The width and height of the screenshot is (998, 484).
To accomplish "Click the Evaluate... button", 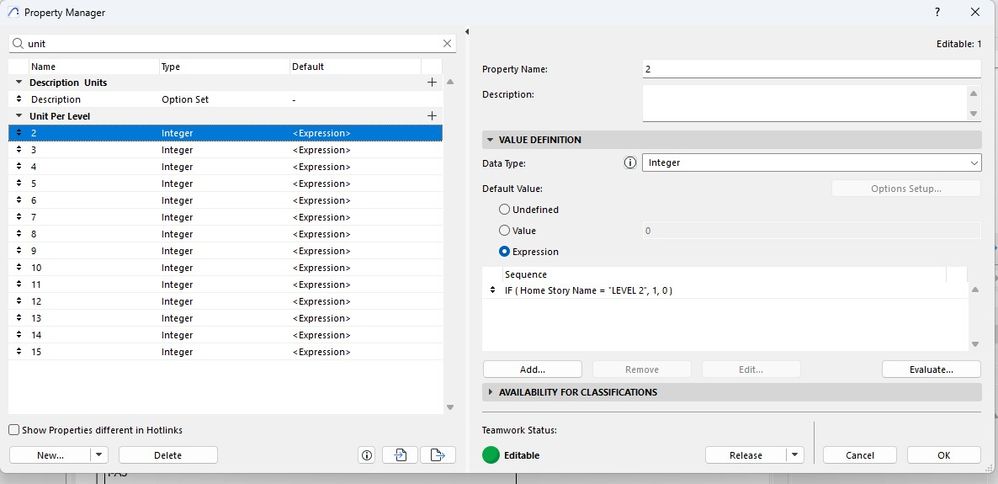I will [x=931, y=369].
